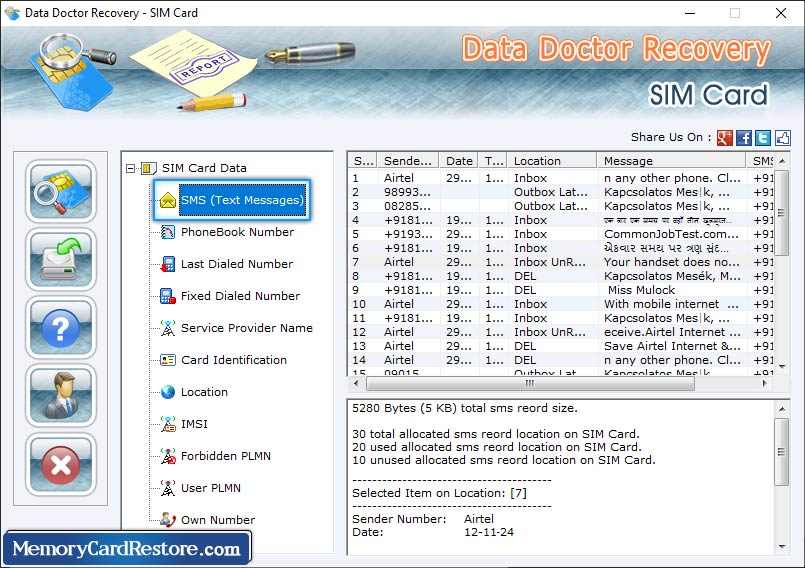Share on Google Plus icon

(x=724, y=138)
